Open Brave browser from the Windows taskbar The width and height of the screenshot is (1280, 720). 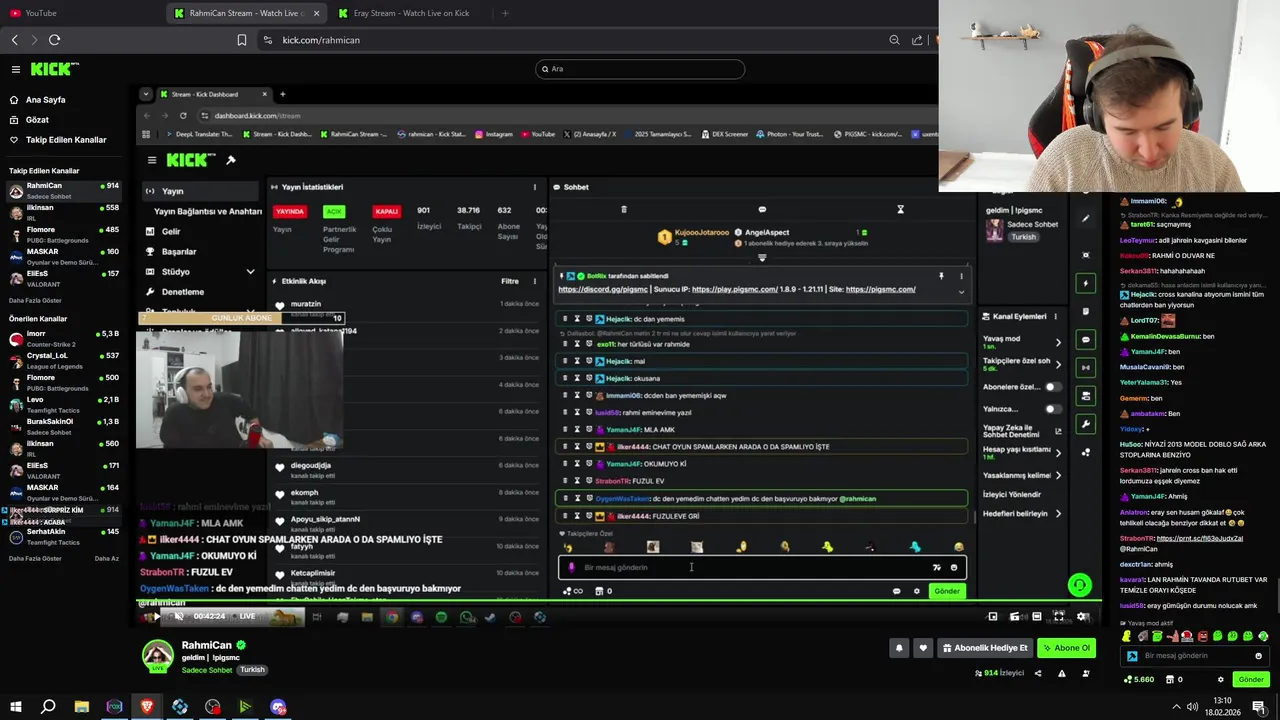pyautogui.click(x=147, y=707)
